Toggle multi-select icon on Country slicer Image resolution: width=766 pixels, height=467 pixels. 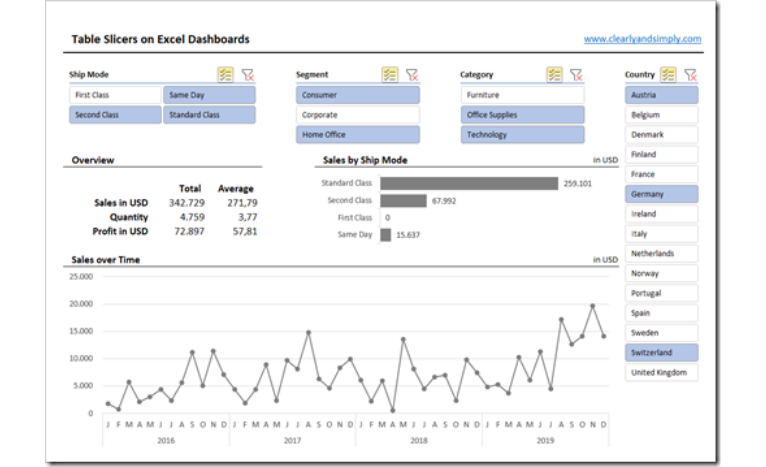pos(668,75)
